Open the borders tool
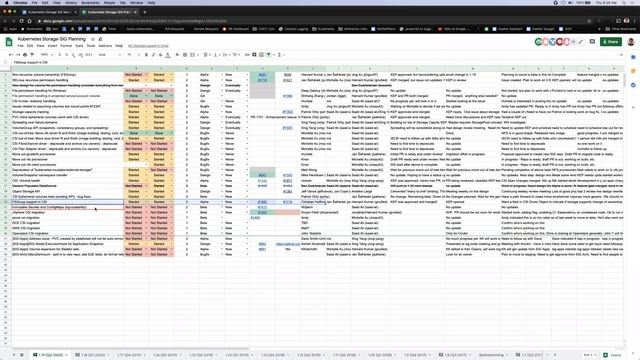The height and width of the screenshot is (360, 640). pyautogui.click(x=185, y=55)
